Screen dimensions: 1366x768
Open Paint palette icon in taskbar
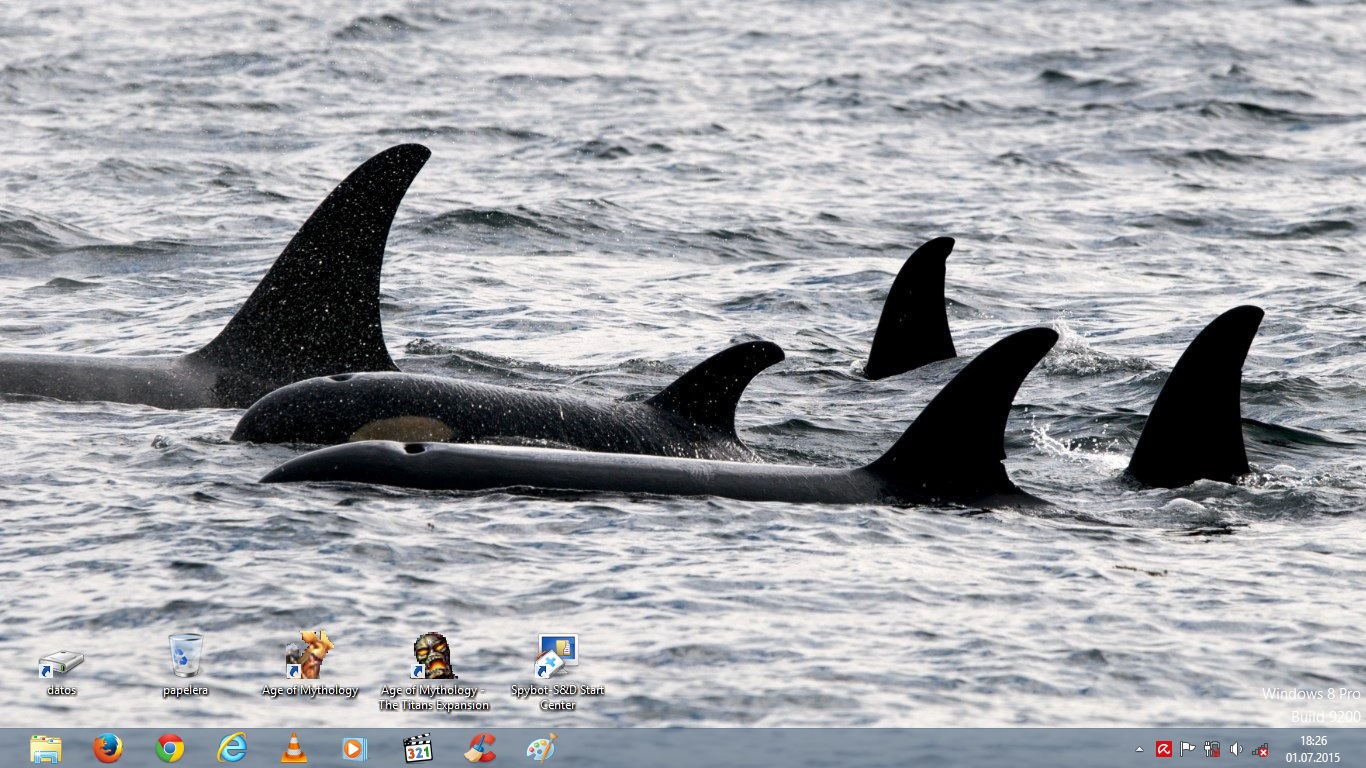click(x=541, y=748)
